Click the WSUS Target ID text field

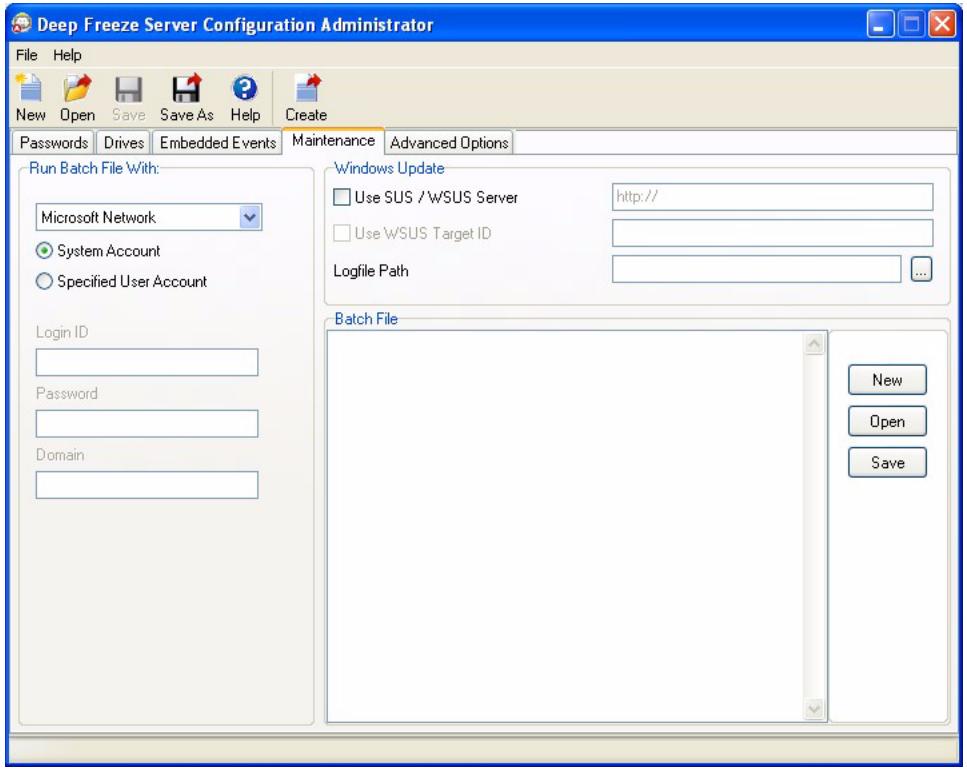coord(772,233)
